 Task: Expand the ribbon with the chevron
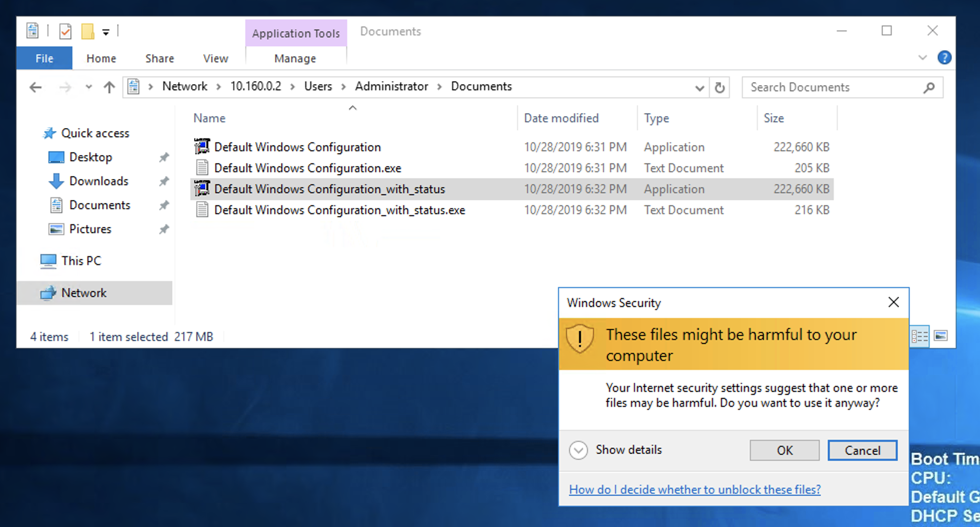pyautogui.click(x=922, y=58)
